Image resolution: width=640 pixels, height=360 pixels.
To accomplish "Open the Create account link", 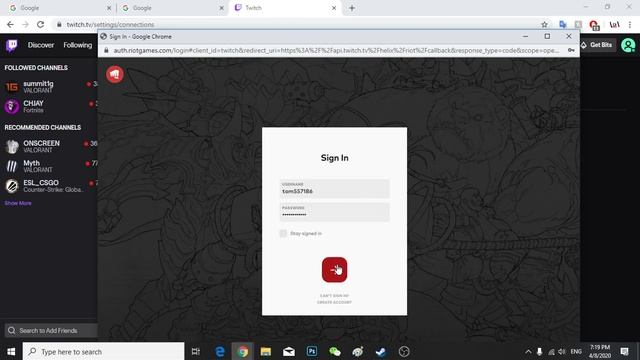I will (334, 302).
